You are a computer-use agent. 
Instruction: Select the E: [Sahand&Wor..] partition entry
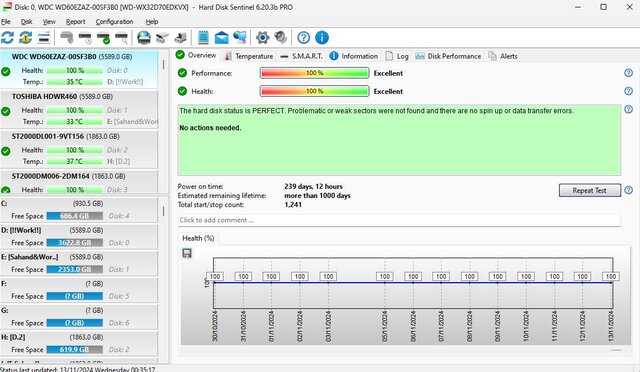(x=79, y=263)
